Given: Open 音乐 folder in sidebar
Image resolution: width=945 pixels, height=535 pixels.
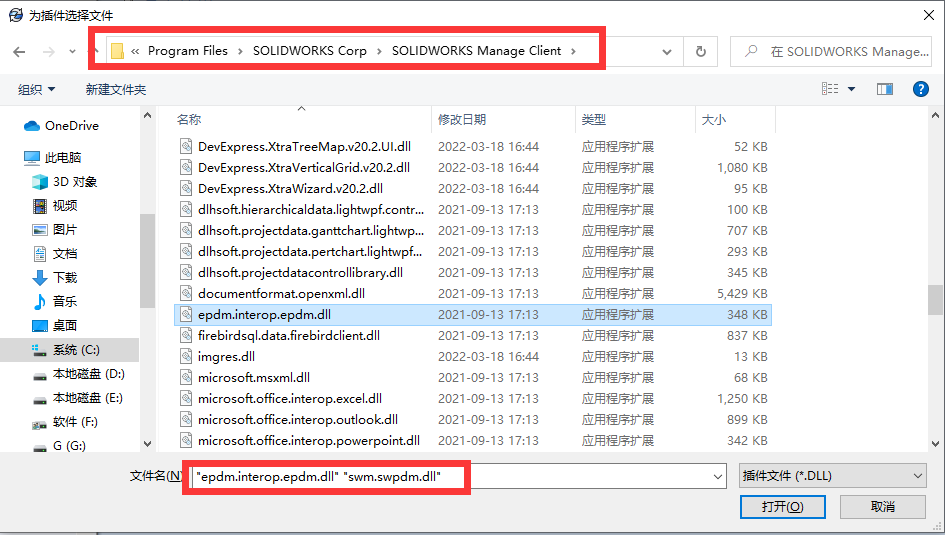Looking at the screenshot, I should (55, 302).
